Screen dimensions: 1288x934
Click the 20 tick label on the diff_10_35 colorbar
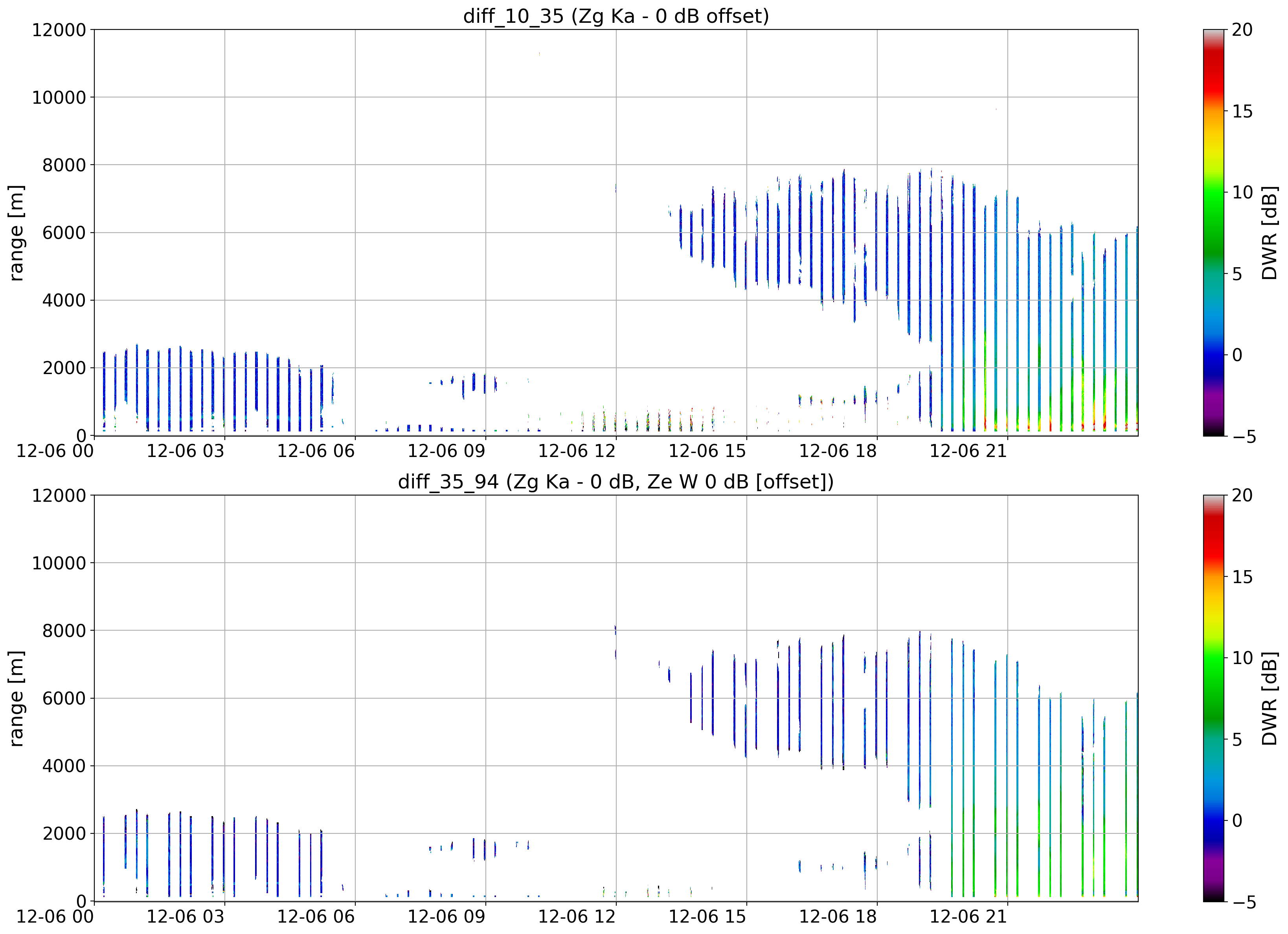coord(1242,29)
